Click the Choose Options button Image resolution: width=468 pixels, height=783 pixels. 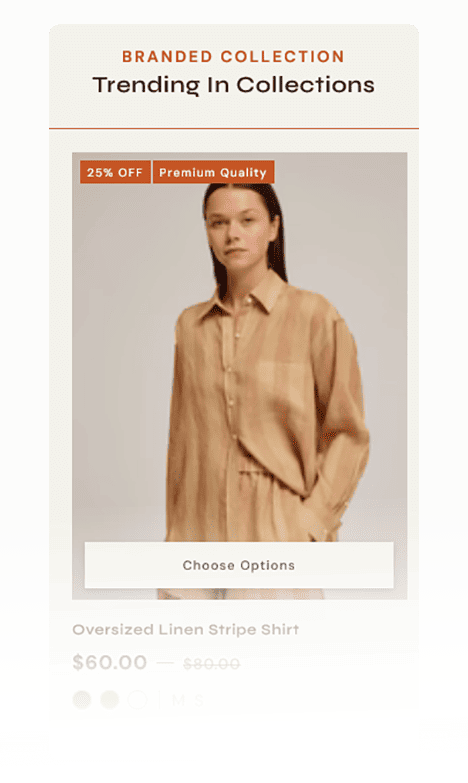(x=239, y=565)
